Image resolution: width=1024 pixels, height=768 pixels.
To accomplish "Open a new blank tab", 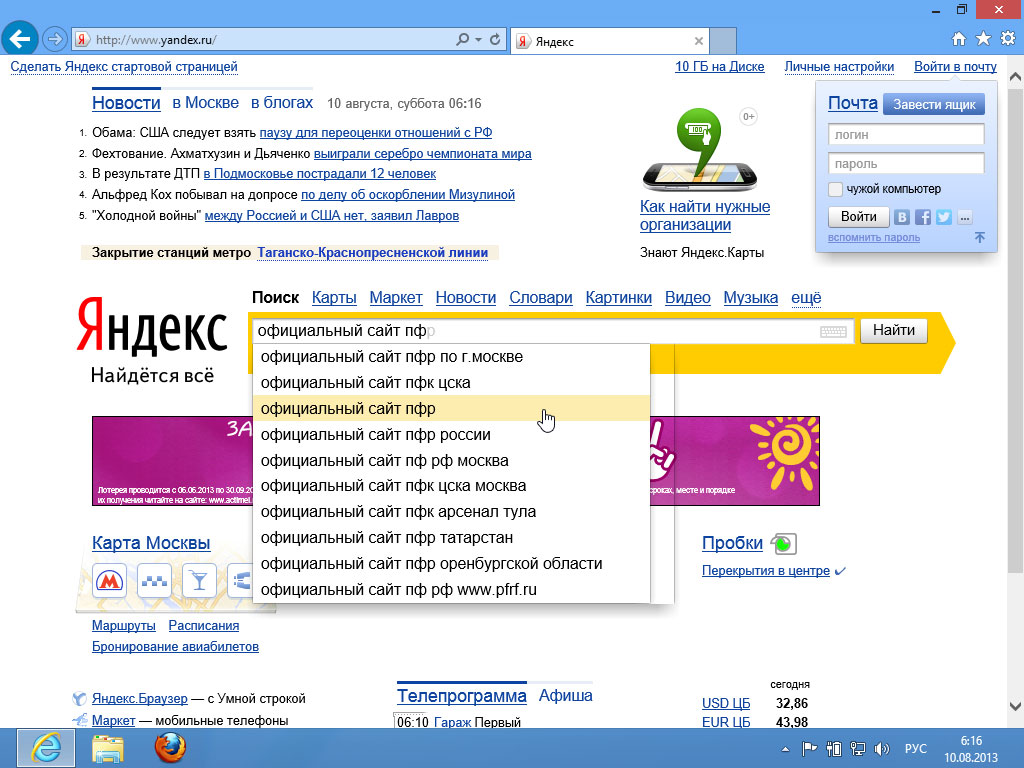I will pyautogui.click(x=723, y=40).
